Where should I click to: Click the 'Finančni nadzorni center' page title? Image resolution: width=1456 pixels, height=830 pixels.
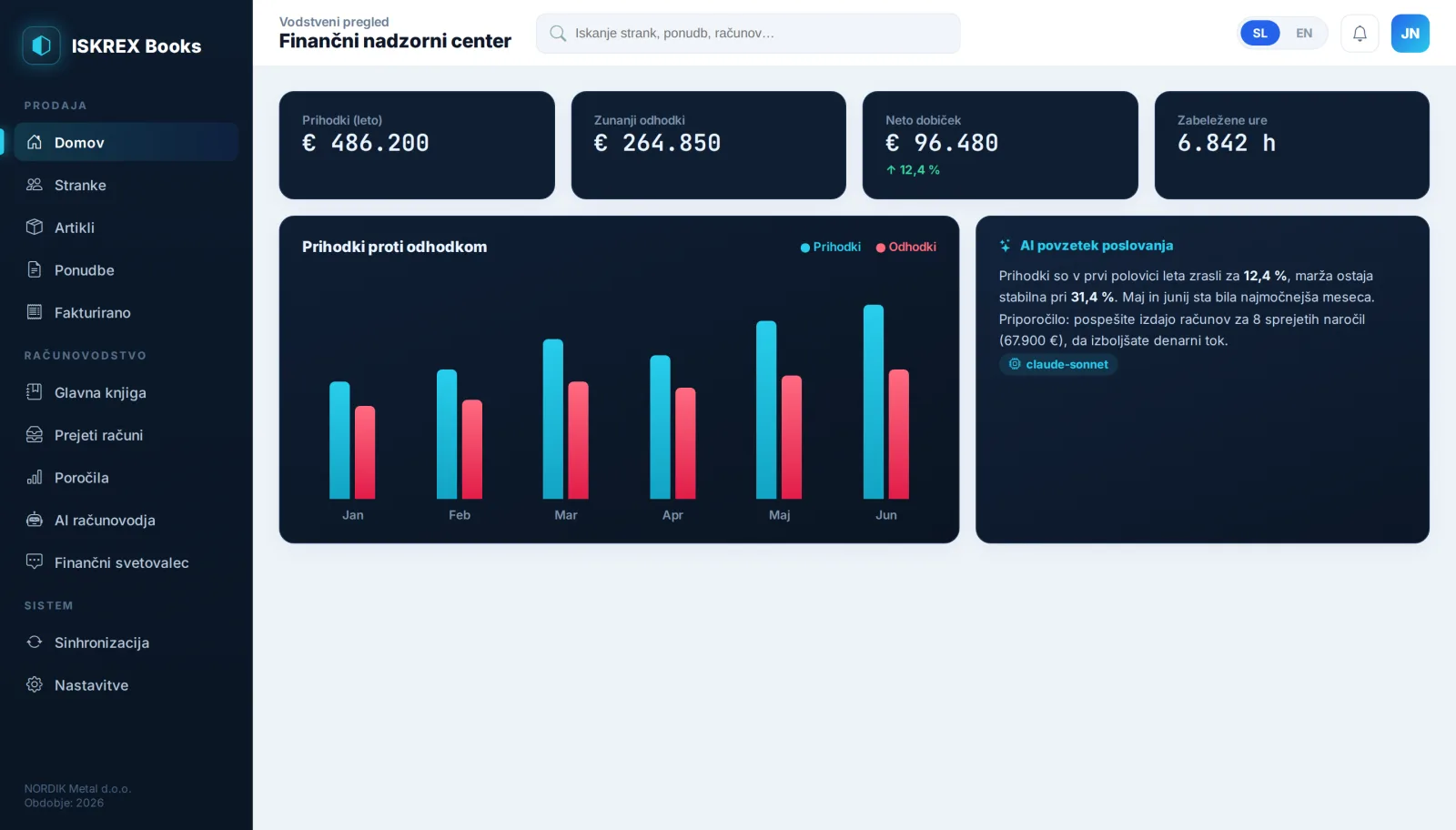[x=395, y=41]
